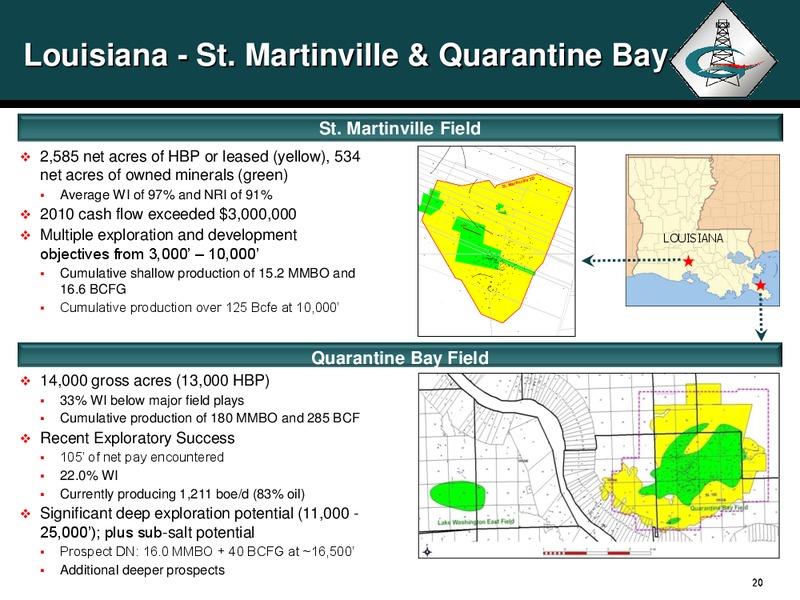Screen dimensions: 800x600
Task: Click the company oil derrick logo
Action: click(723, 51)
